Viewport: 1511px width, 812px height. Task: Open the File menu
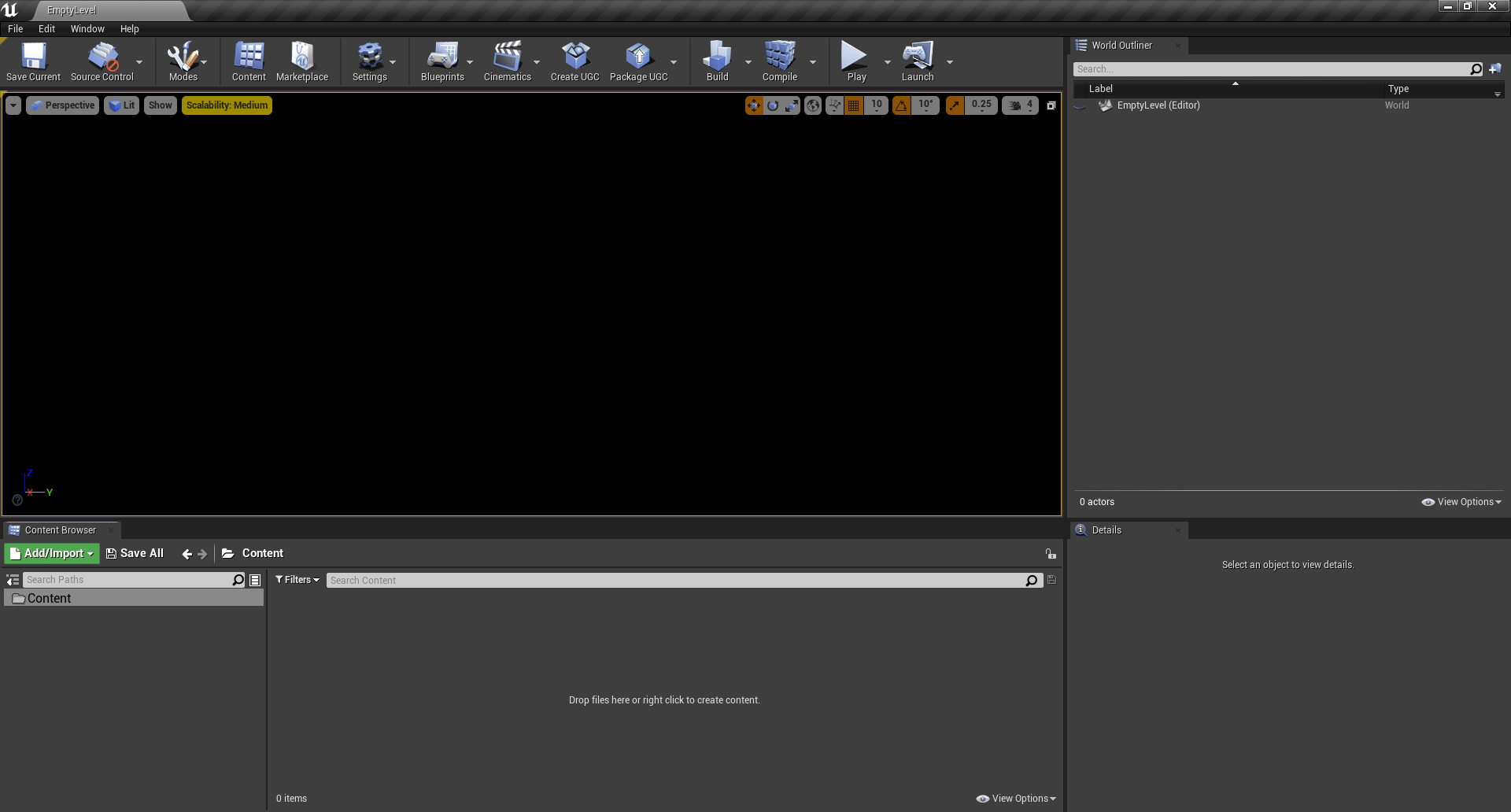[x=16, y=29]
